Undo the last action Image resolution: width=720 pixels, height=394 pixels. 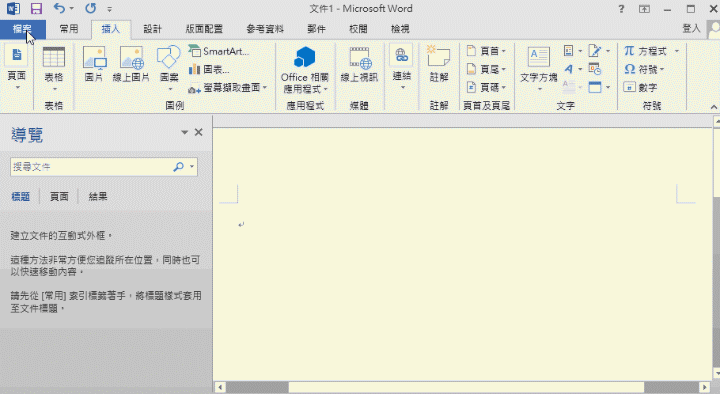(59, 8)
